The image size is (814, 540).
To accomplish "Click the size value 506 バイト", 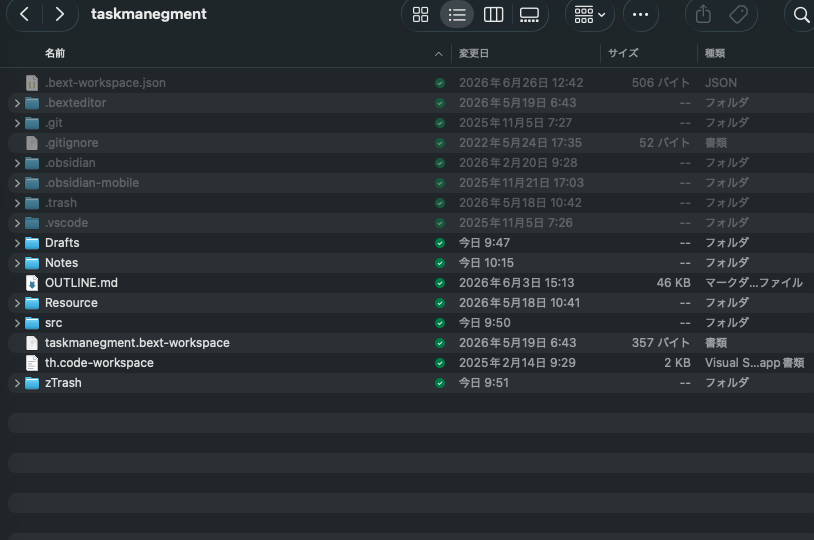I will point(661,83).
